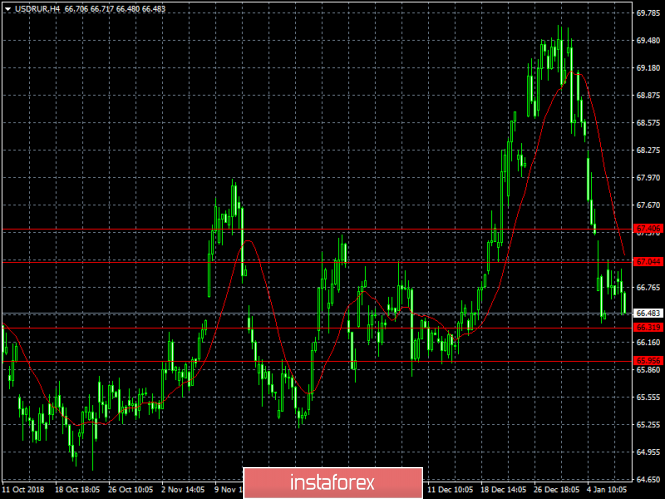Click the triangle arrow beside USDRUR,H4
Viewport: 665px width, 499px height.
click(x=6, y=10)
